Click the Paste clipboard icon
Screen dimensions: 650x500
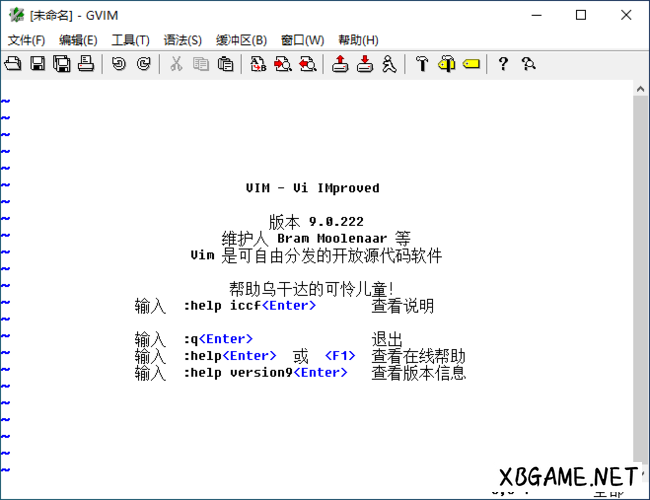[x=225, y=64]
